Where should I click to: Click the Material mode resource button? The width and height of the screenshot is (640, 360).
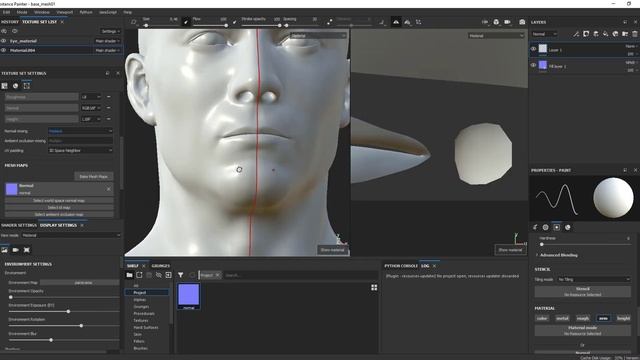582,331
